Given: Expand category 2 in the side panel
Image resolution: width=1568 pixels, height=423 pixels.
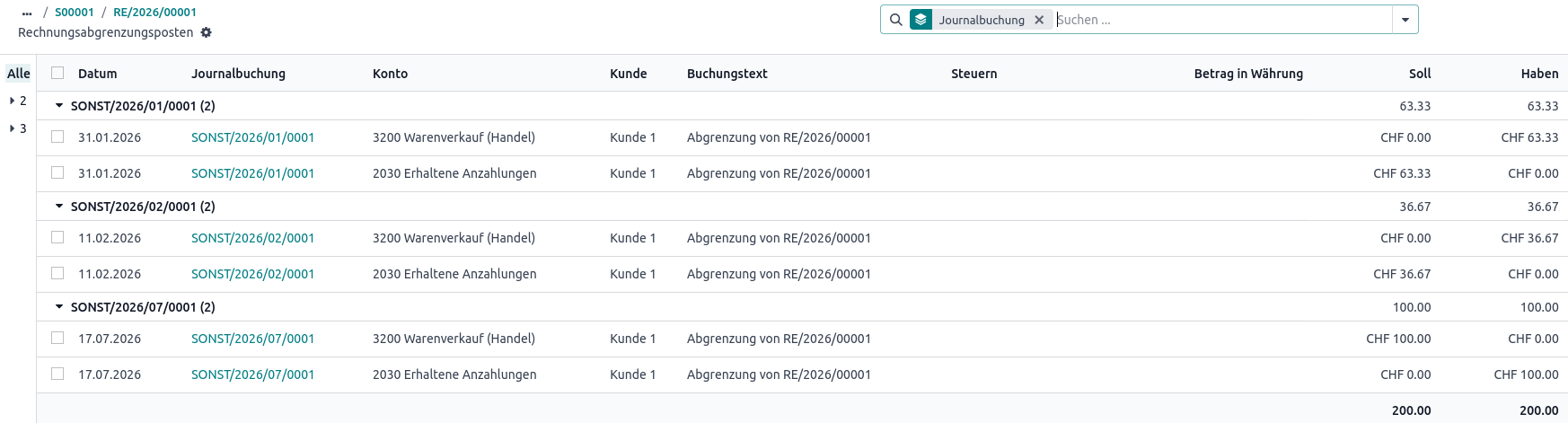Looking at the screenshot, I should pos(18,101).
